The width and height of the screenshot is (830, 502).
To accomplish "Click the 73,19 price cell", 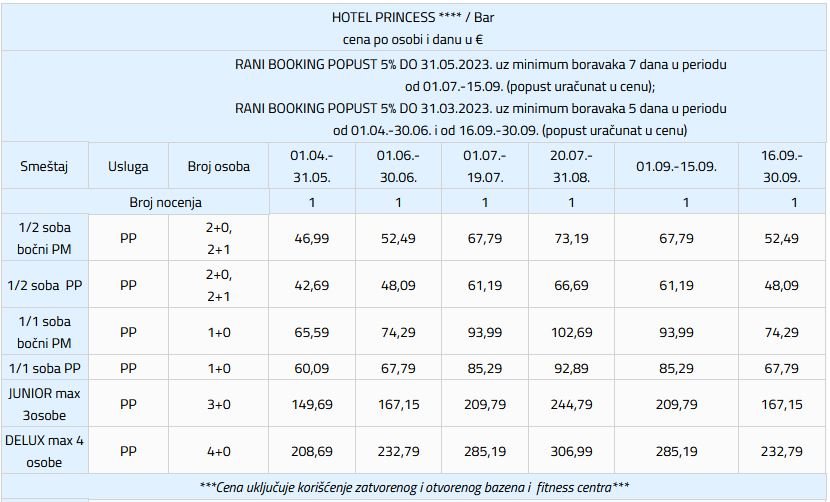I will click(571, 238).
